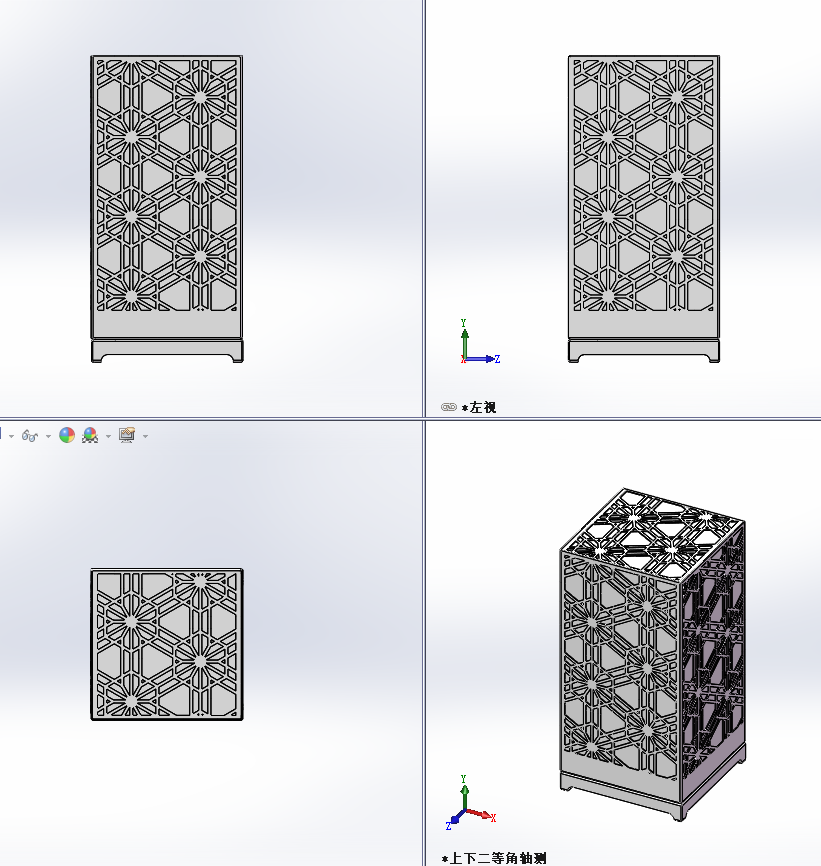Expand the leftmost toolbar dropdown arrow
Screen dimensions: 821x866
point(12,436)
